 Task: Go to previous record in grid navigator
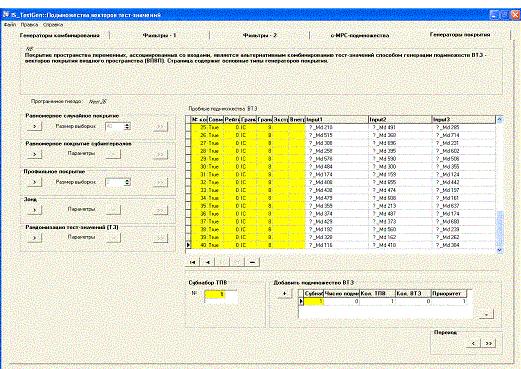208,262
